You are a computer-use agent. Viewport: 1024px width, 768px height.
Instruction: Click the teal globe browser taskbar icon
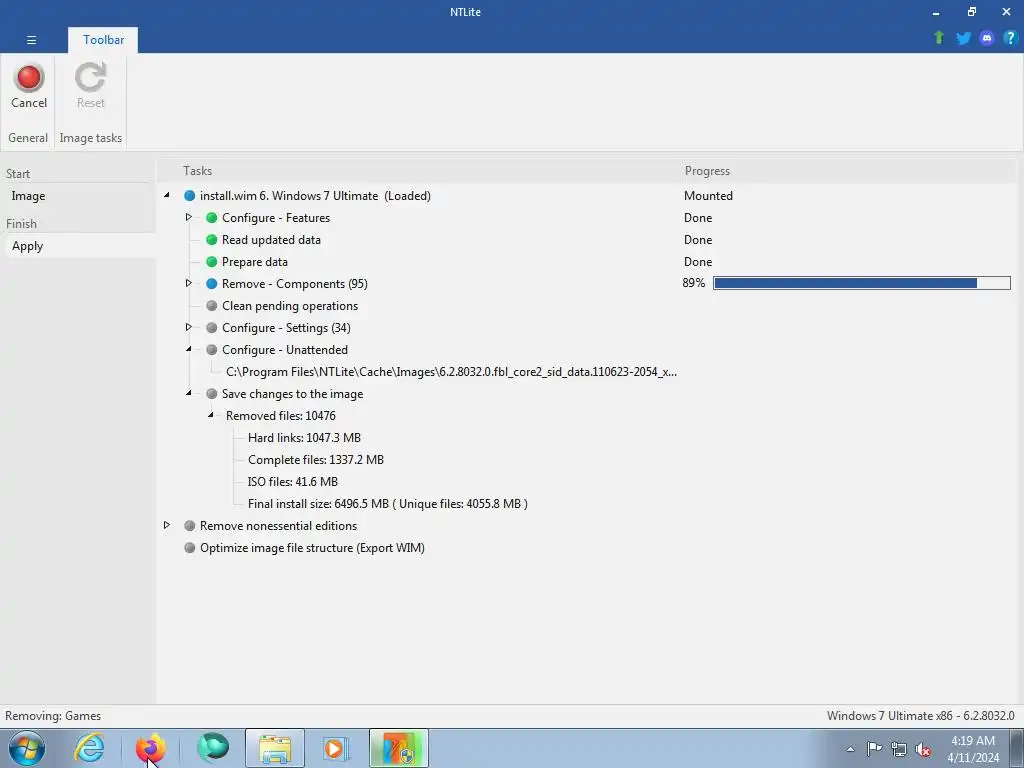tap(213, 748)
